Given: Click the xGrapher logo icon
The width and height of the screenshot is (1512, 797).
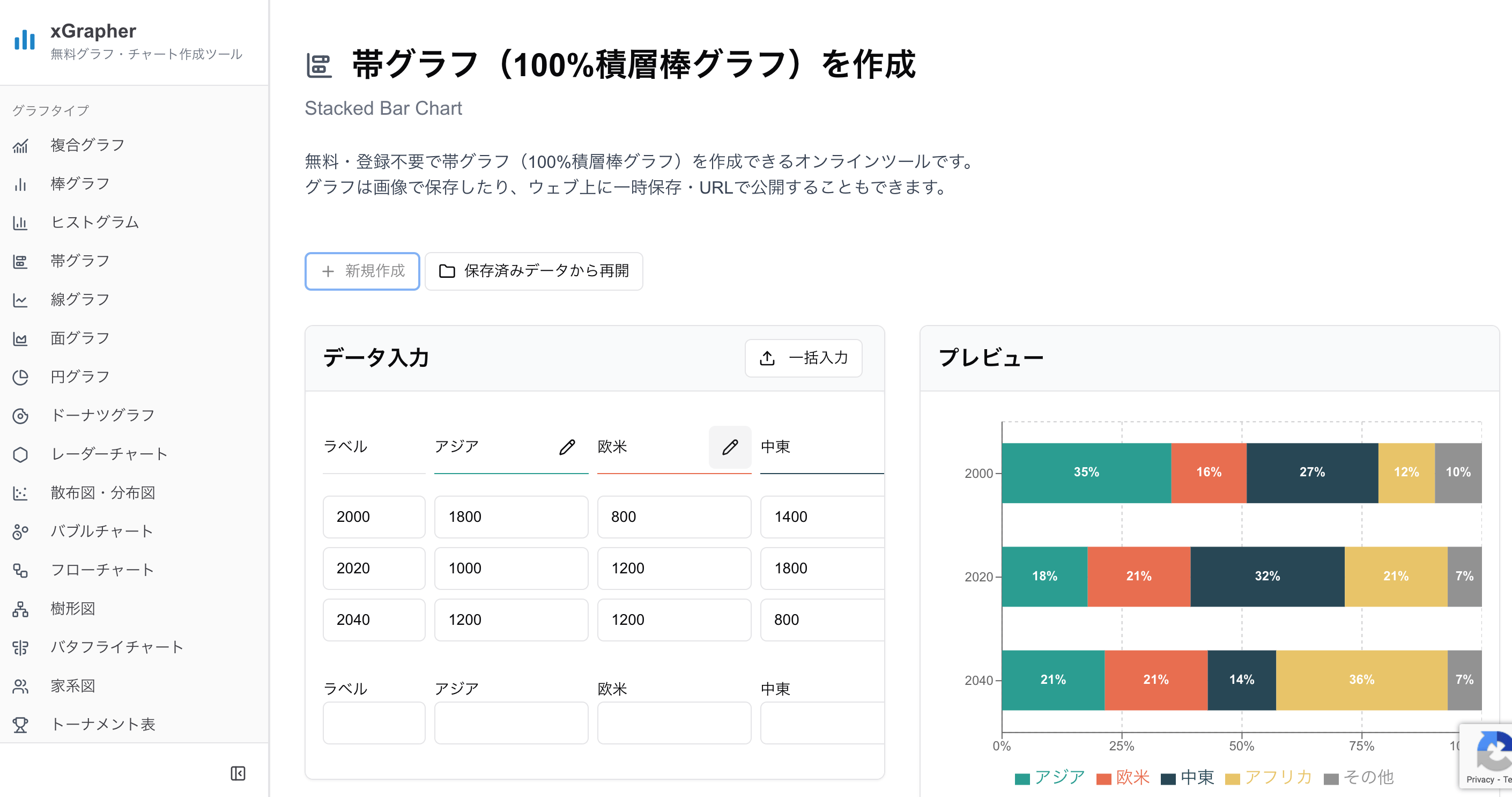Looking at the screenshot, I should [x=24, y=40].
